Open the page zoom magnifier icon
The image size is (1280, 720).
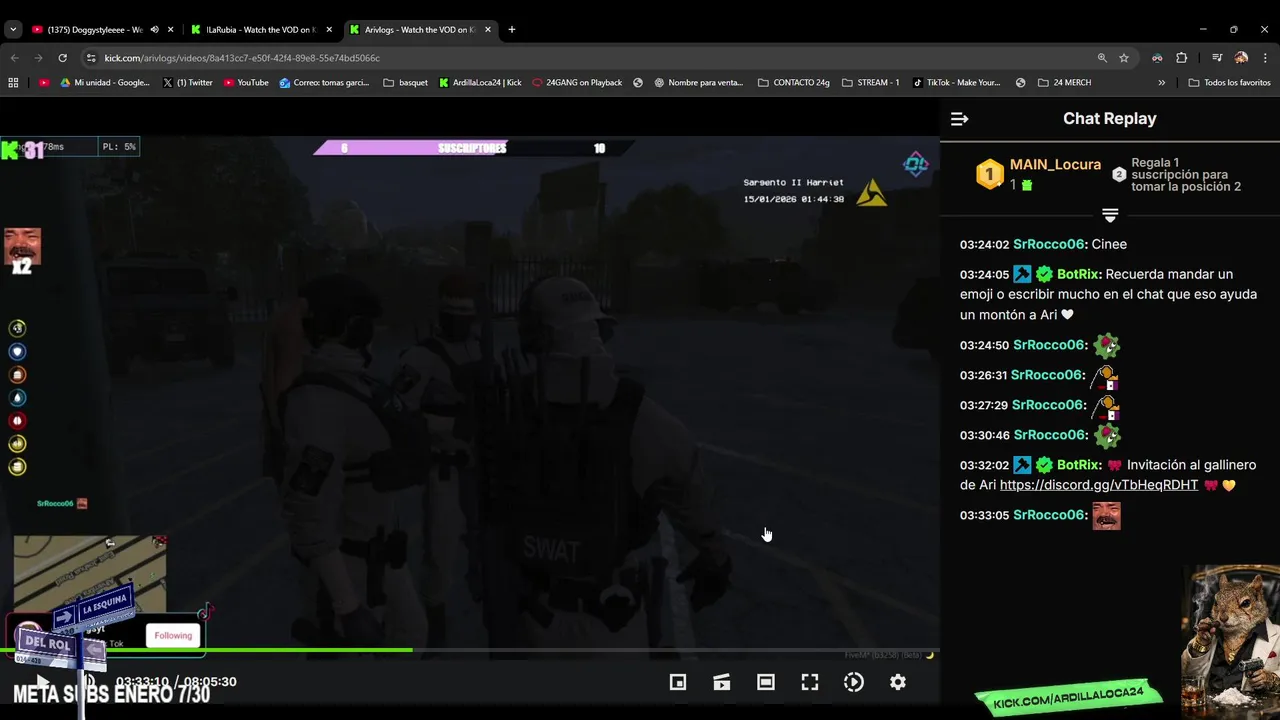(x=1102, y=58)
